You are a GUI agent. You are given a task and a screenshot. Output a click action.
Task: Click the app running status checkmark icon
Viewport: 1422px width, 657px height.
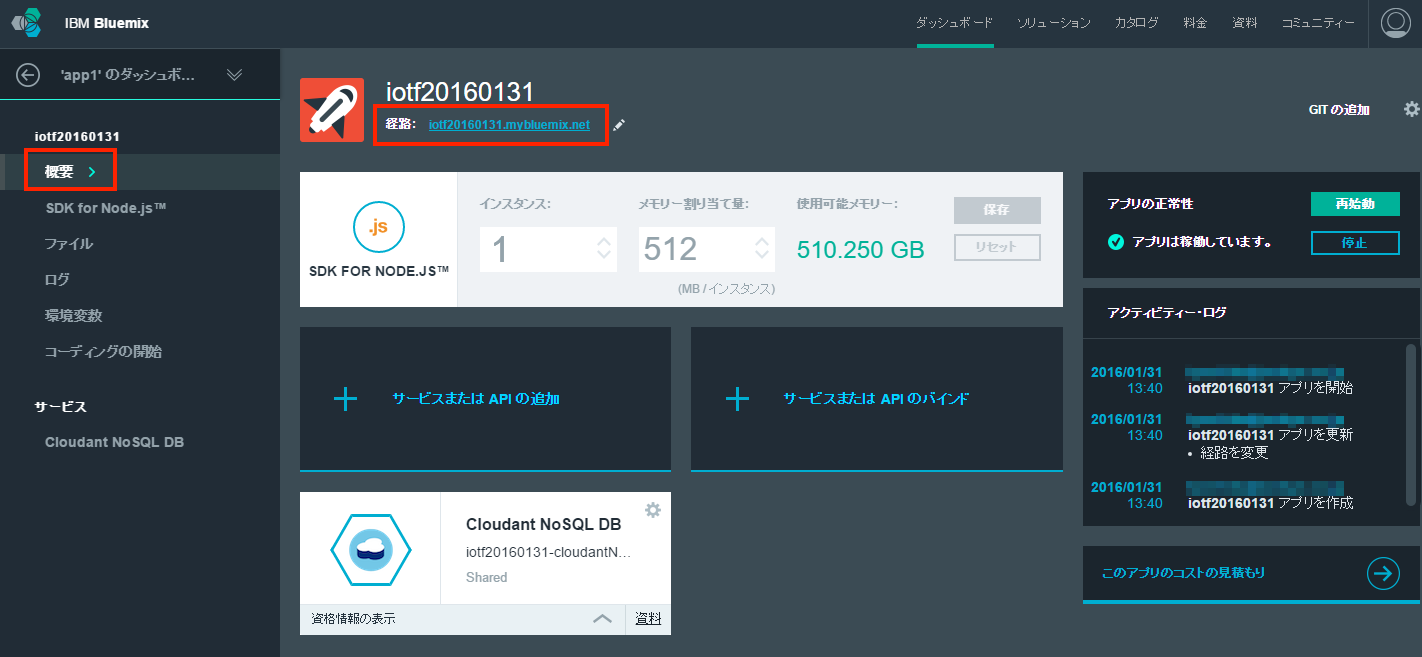pyautogui.click(x=1116, y=242)
